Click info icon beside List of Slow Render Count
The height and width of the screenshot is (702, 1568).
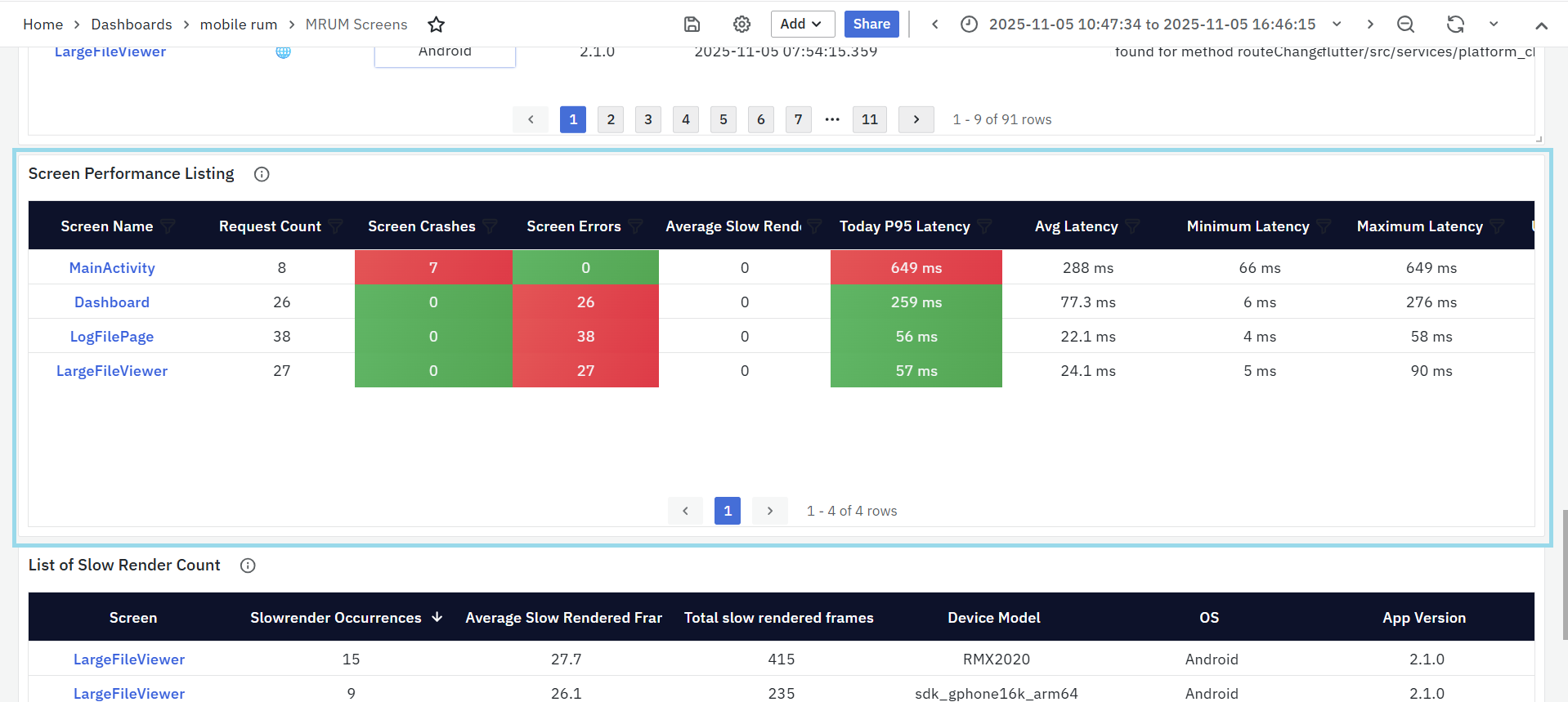click(x=248, y=566)
